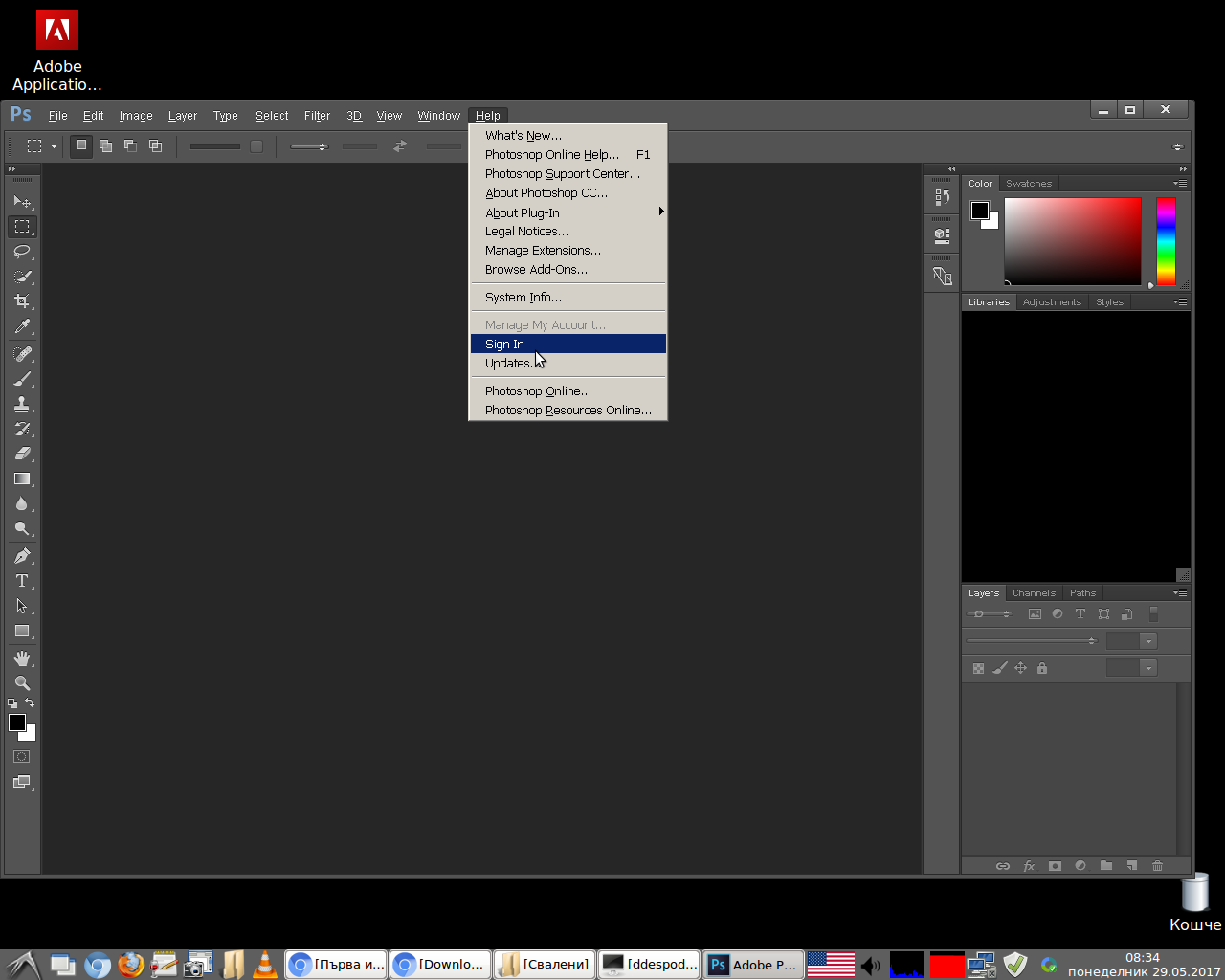Select the Eraser tool

point(22,454)
